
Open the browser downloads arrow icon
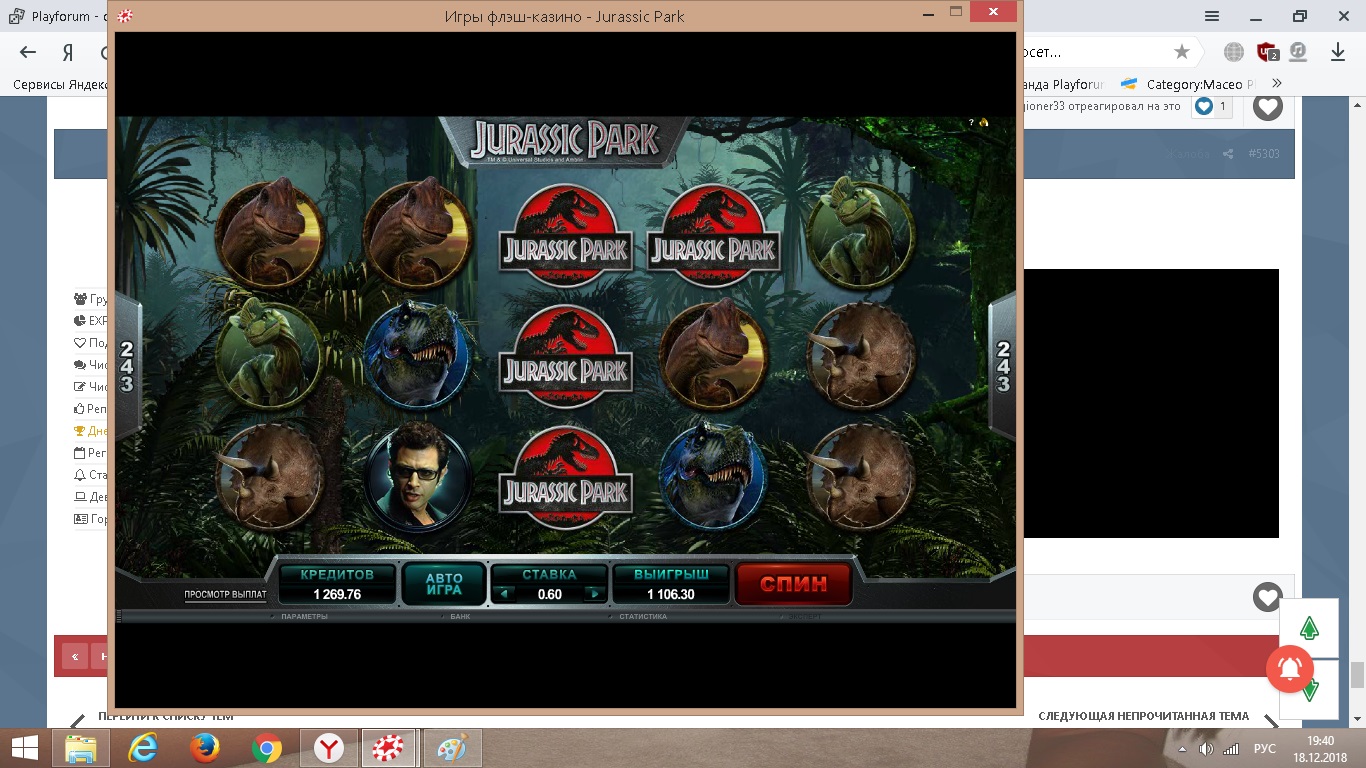pyautogui.click(x=1337, y=52)
